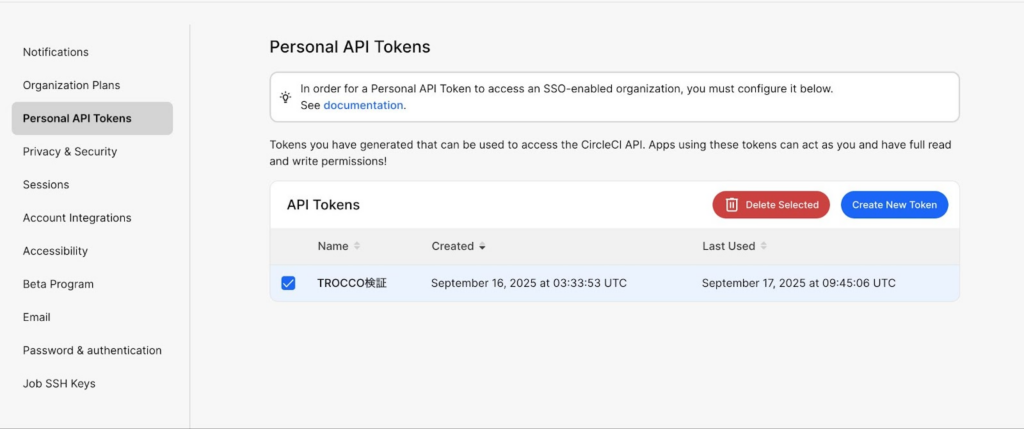Go to Organization Plans
Viewport: 1024px width, 429px height.
pyautogui.click(x=71, y=85)
